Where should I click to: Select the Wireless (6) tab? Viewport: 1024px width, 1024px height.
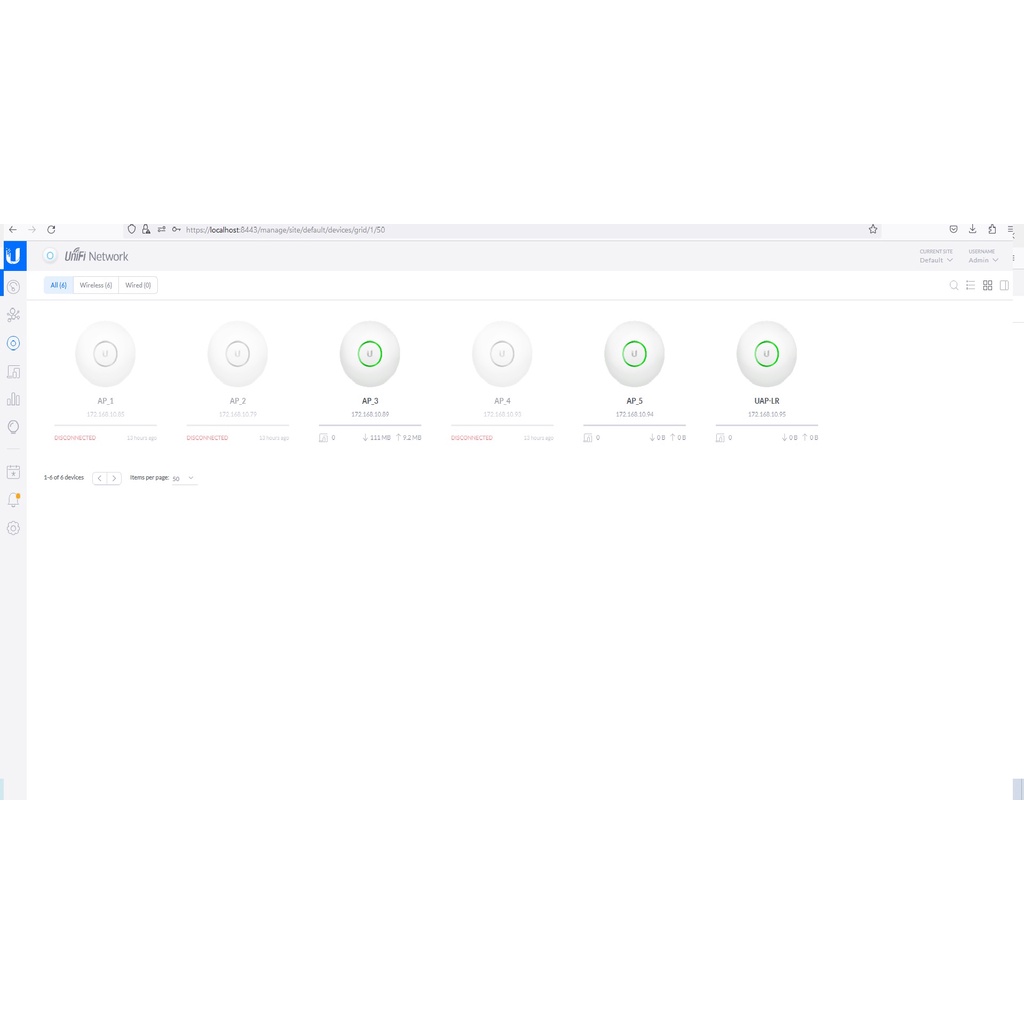pos(96,285)
